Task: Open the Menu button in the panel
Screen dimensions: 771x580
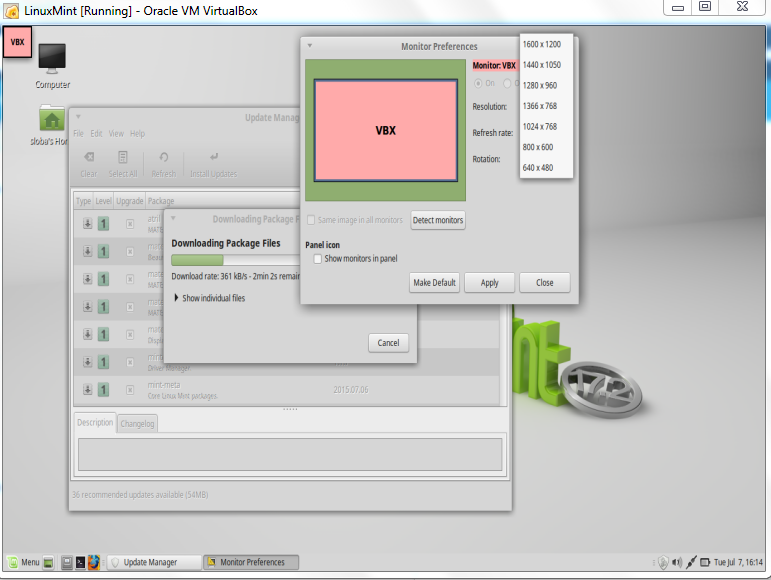Action: pos(24,562)
